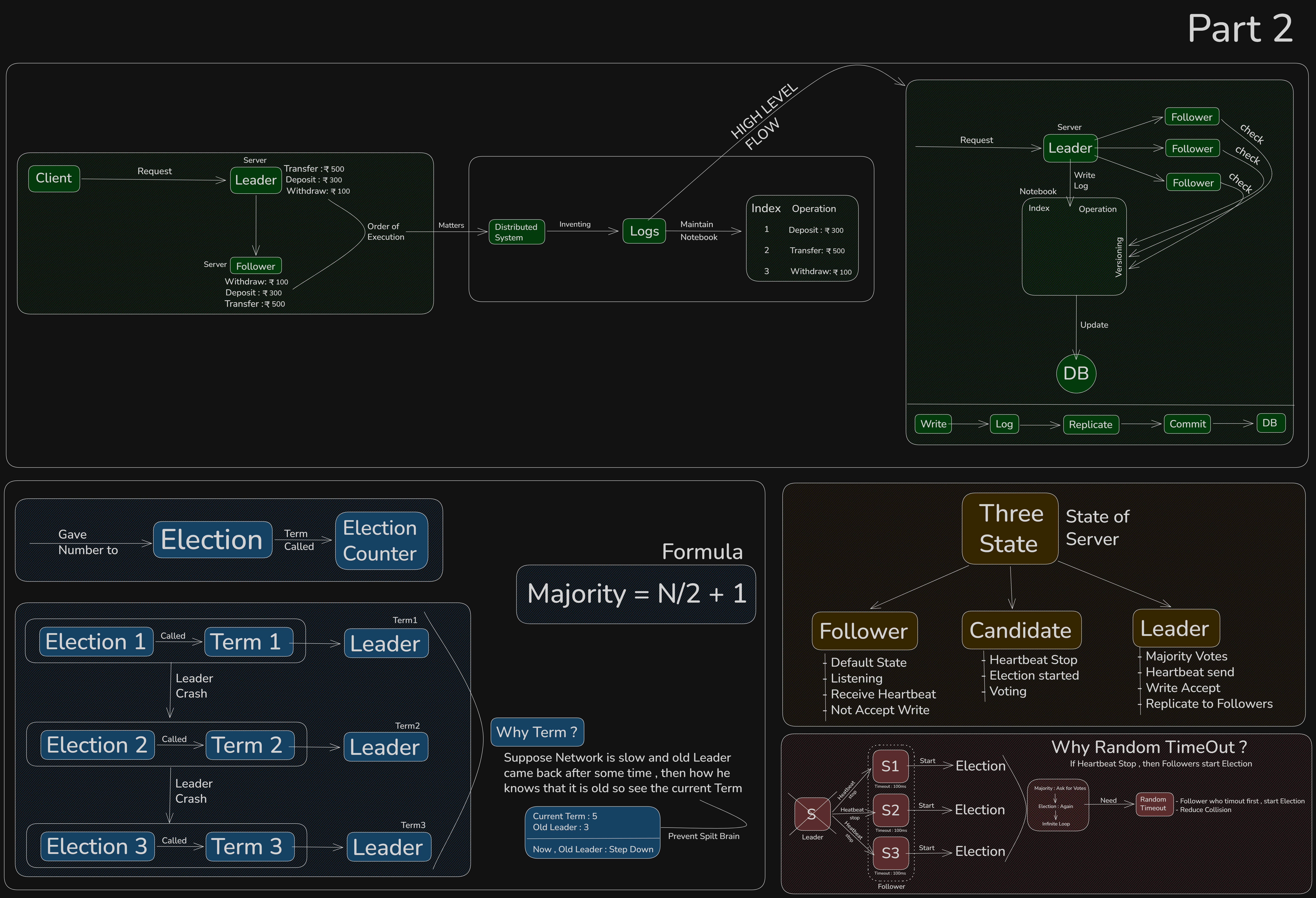Select the red S1 server box
This screenshot has width=1316, height=898.
coord(890,767)
